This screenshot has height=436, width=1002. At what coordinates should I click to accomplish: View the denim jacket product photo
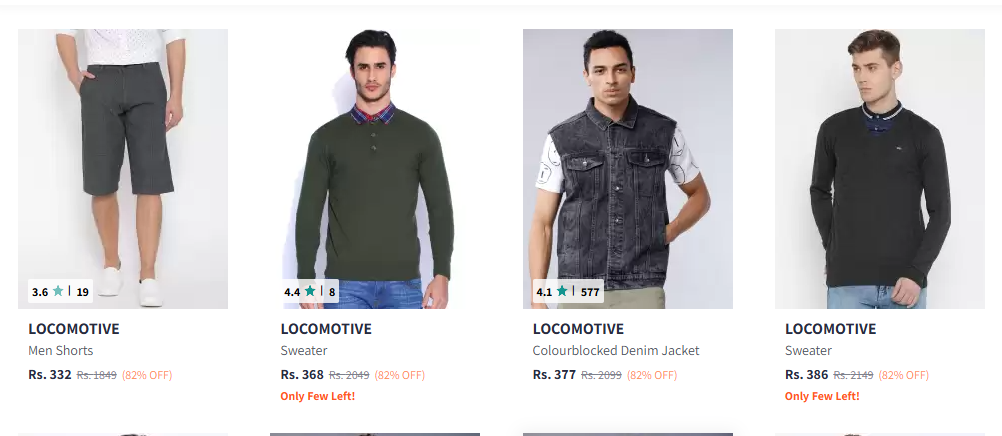coord(628,169)
